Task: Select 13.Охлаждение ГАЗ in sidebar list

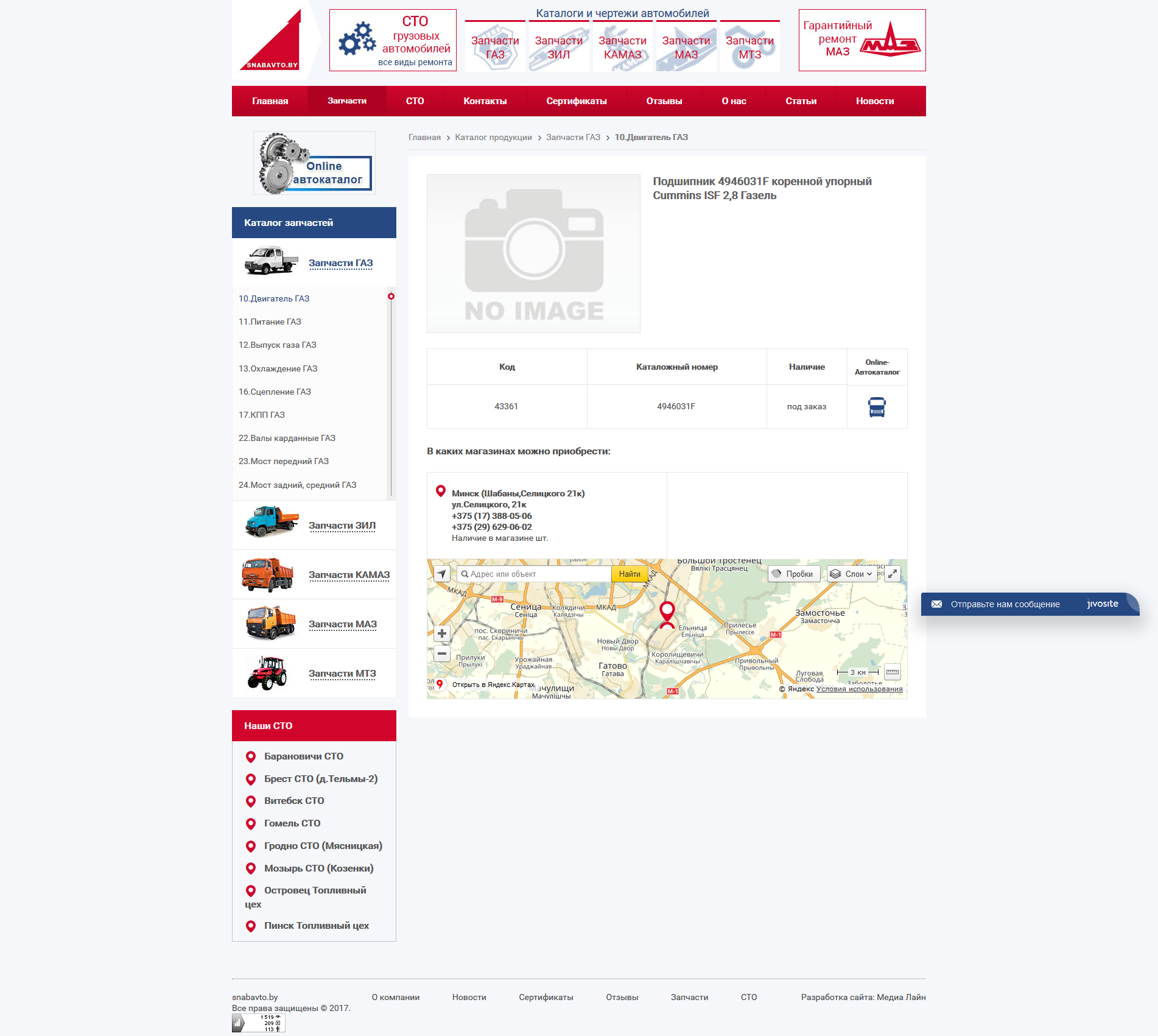Action: coord(278,368)
